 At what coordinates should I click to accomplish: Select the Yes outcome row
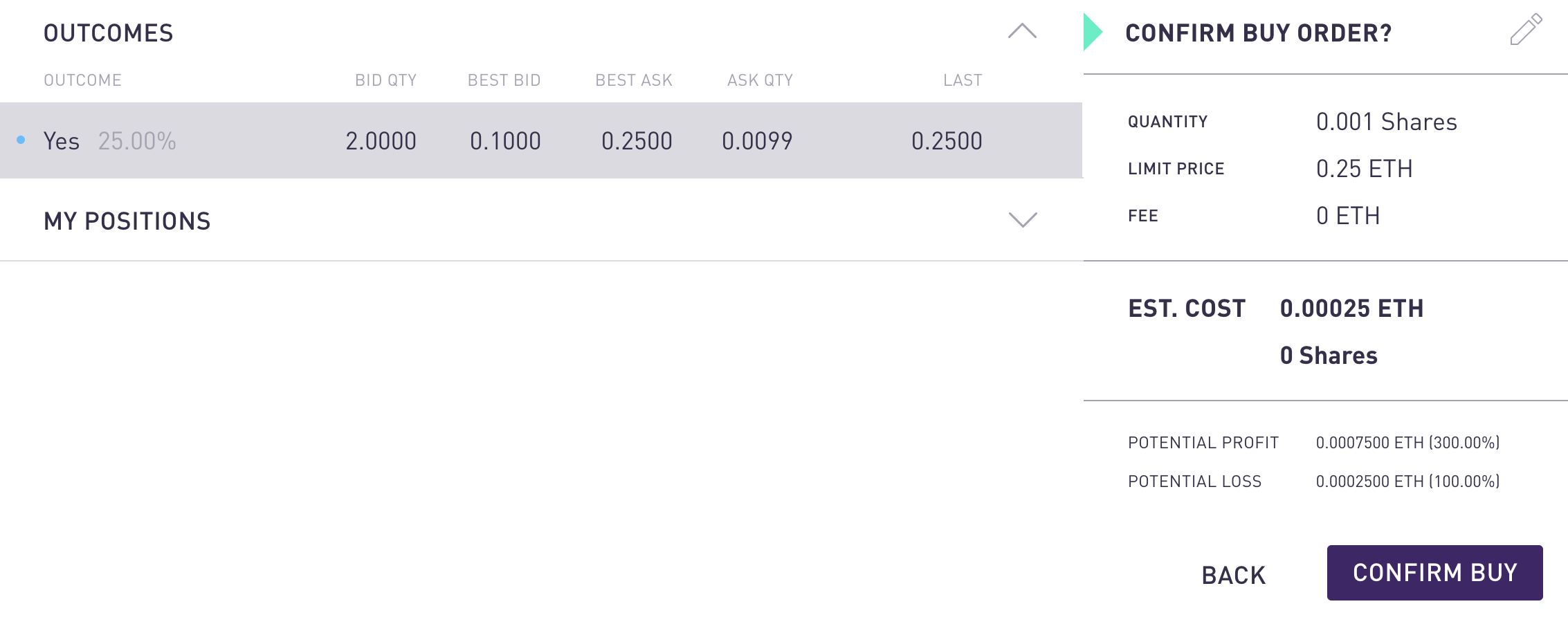tap(541, 140)
